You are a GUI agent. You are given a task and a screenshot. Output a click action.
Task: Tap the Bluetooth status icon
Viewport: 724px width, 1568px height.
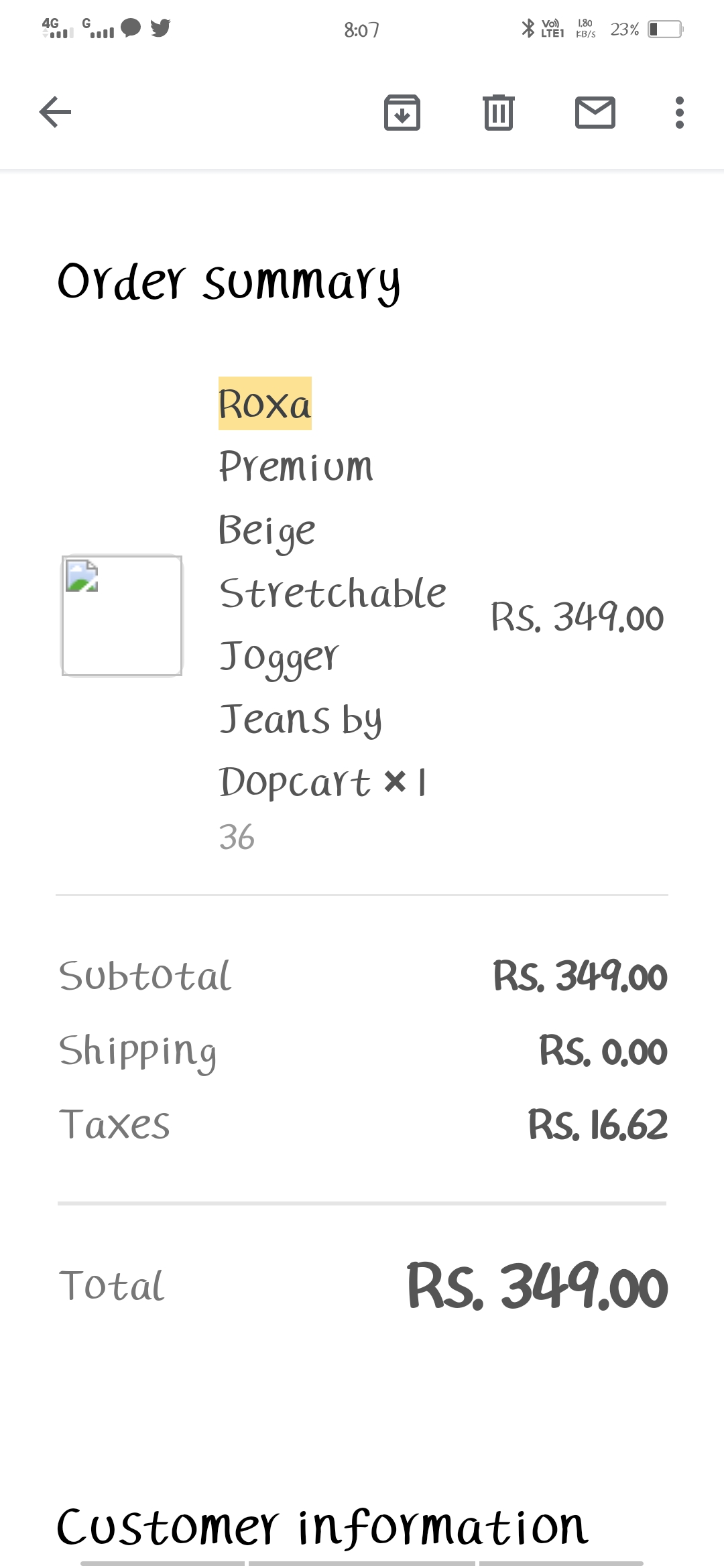[x=528, y=29]
